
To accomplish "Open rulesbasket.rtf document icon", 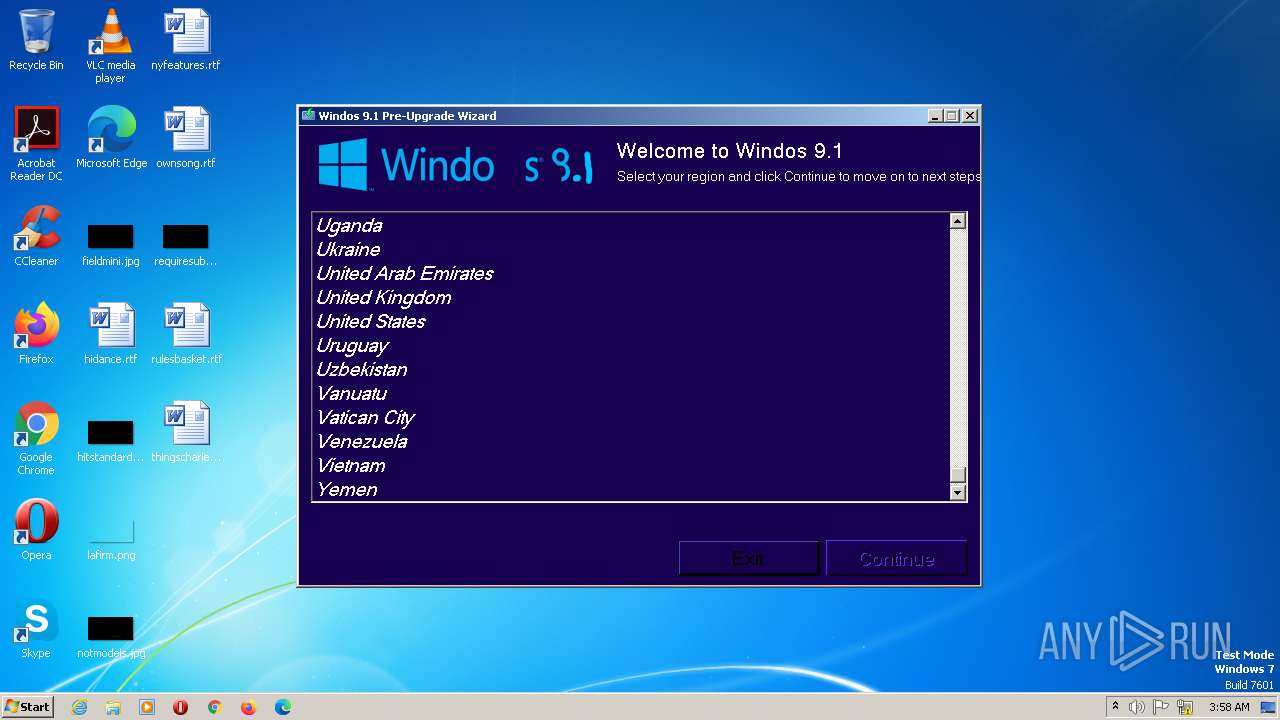I will coord(186,334).
